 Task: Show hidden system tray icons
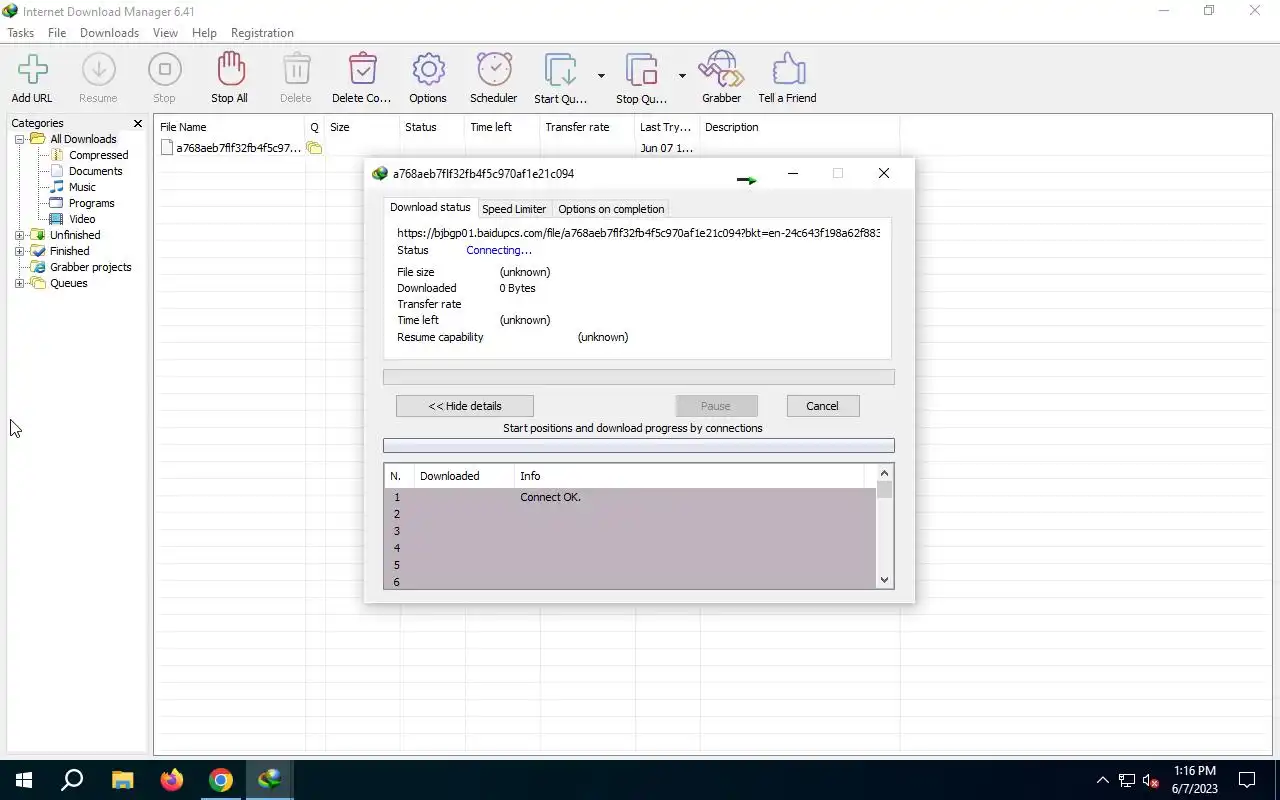coord(1102,780)
